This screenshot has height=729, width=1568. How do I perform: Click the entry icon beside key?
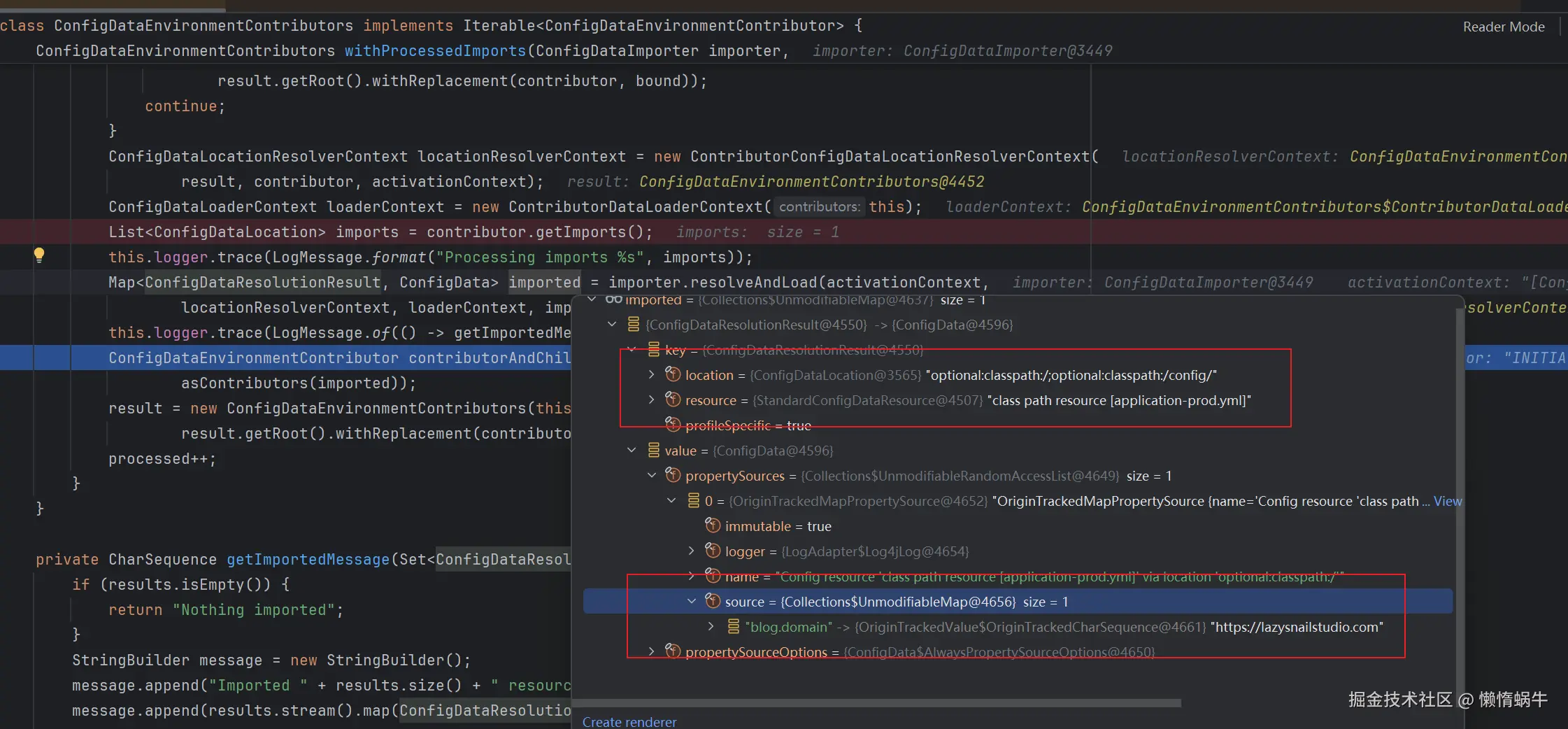pyautogui.click(x=654, y=350)
